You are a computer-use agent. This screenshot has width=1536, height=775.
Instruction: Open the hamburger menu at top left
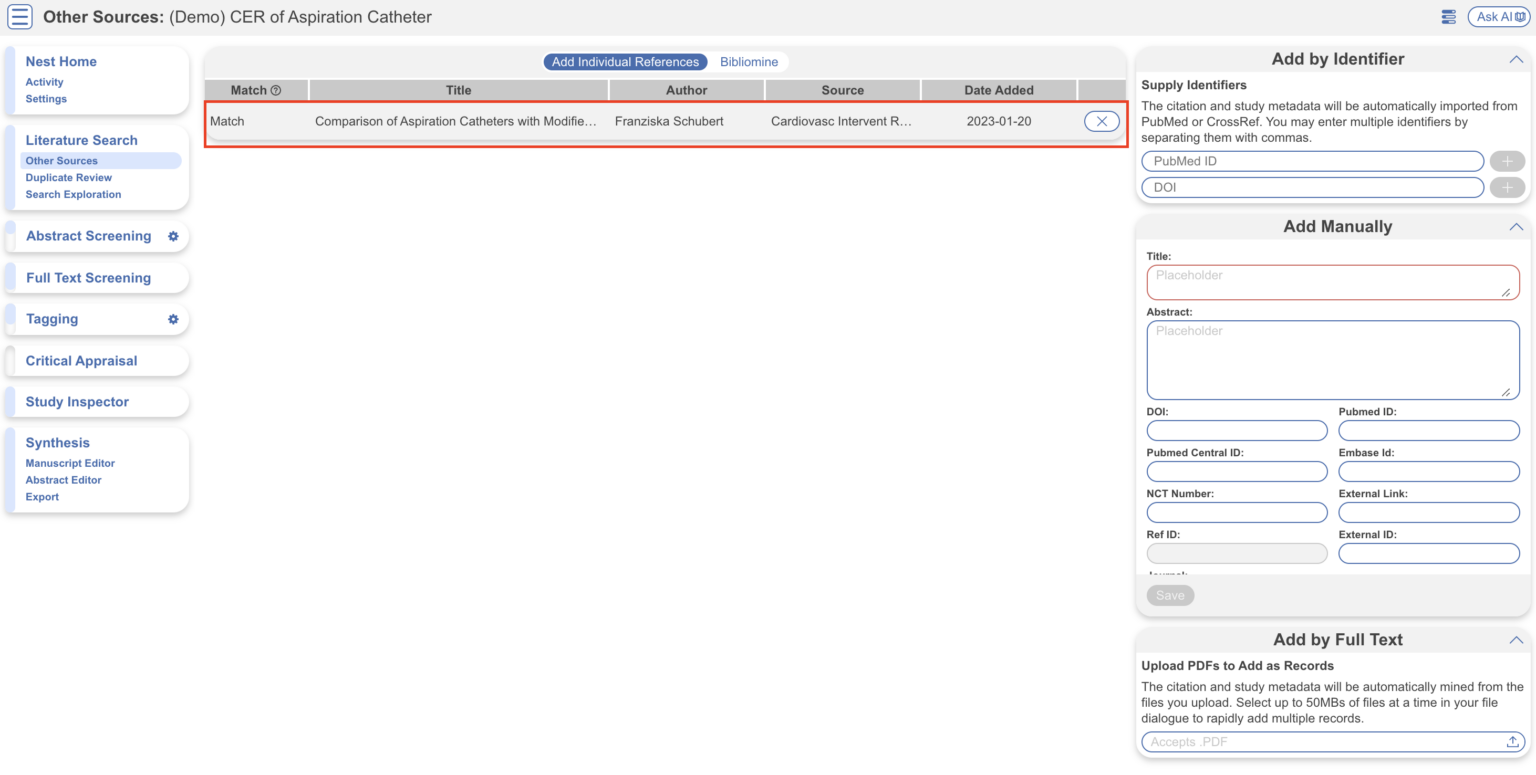pyautogui.click(x=19, y=16)
